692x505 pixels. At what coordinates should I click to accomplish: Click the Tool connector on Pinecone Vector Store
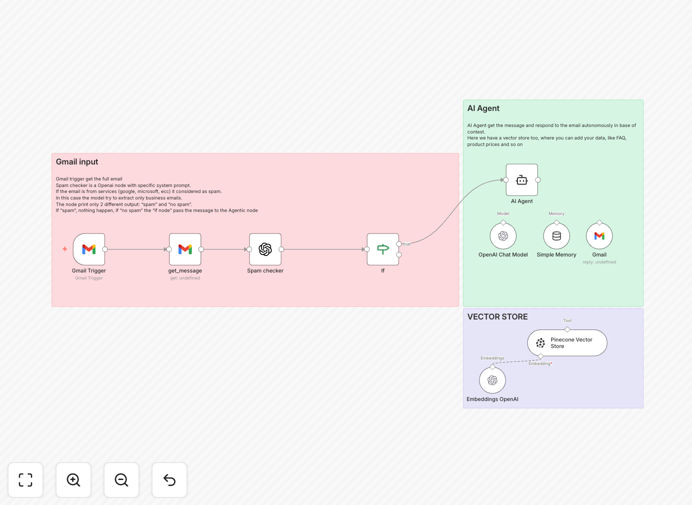pyautogui.click(x=567, y=329)
